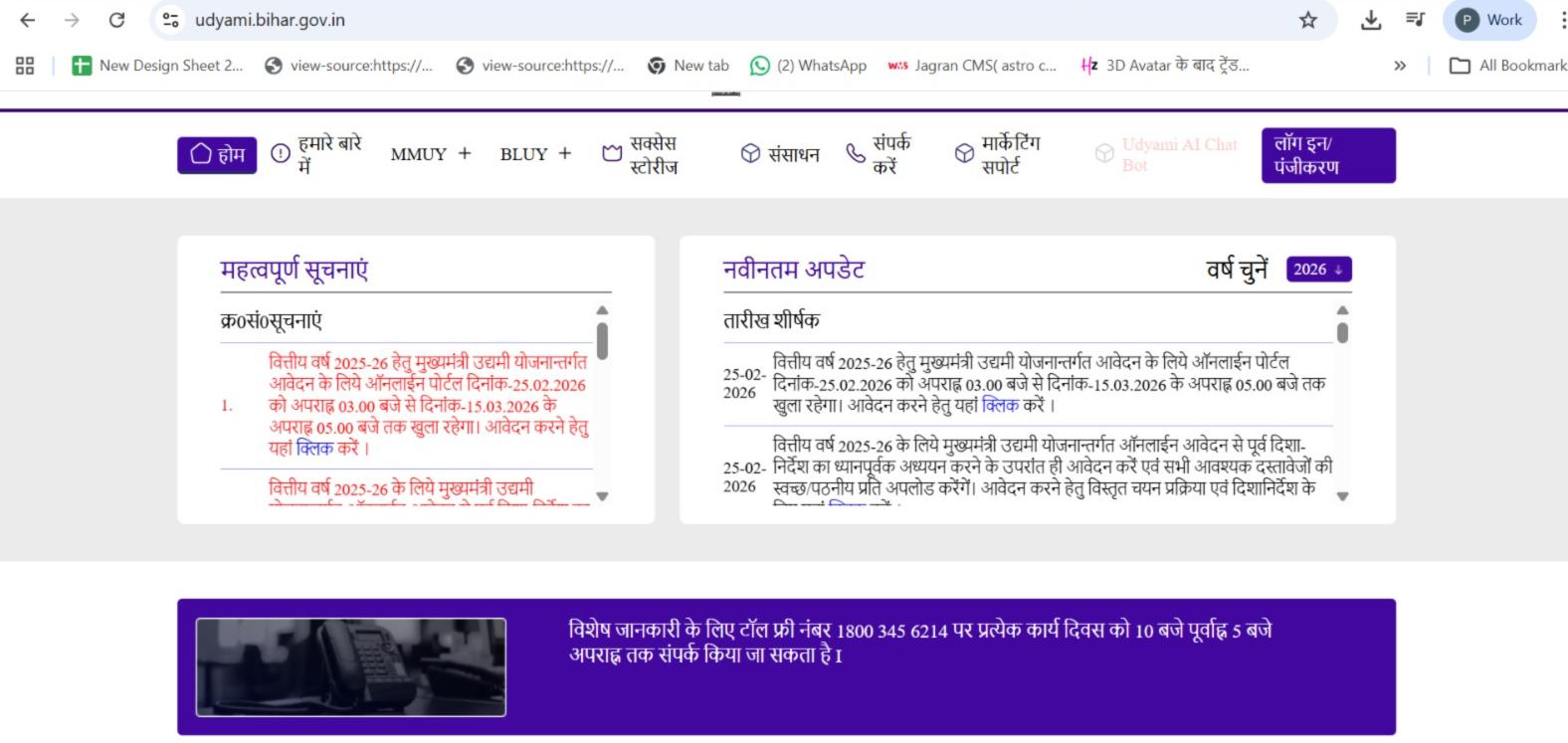The height and width of the screenshot is (743, 1568).
Task: Click the scrollbar thumb in नवीनतम अपडेट list
Action: pos(1342,333)
